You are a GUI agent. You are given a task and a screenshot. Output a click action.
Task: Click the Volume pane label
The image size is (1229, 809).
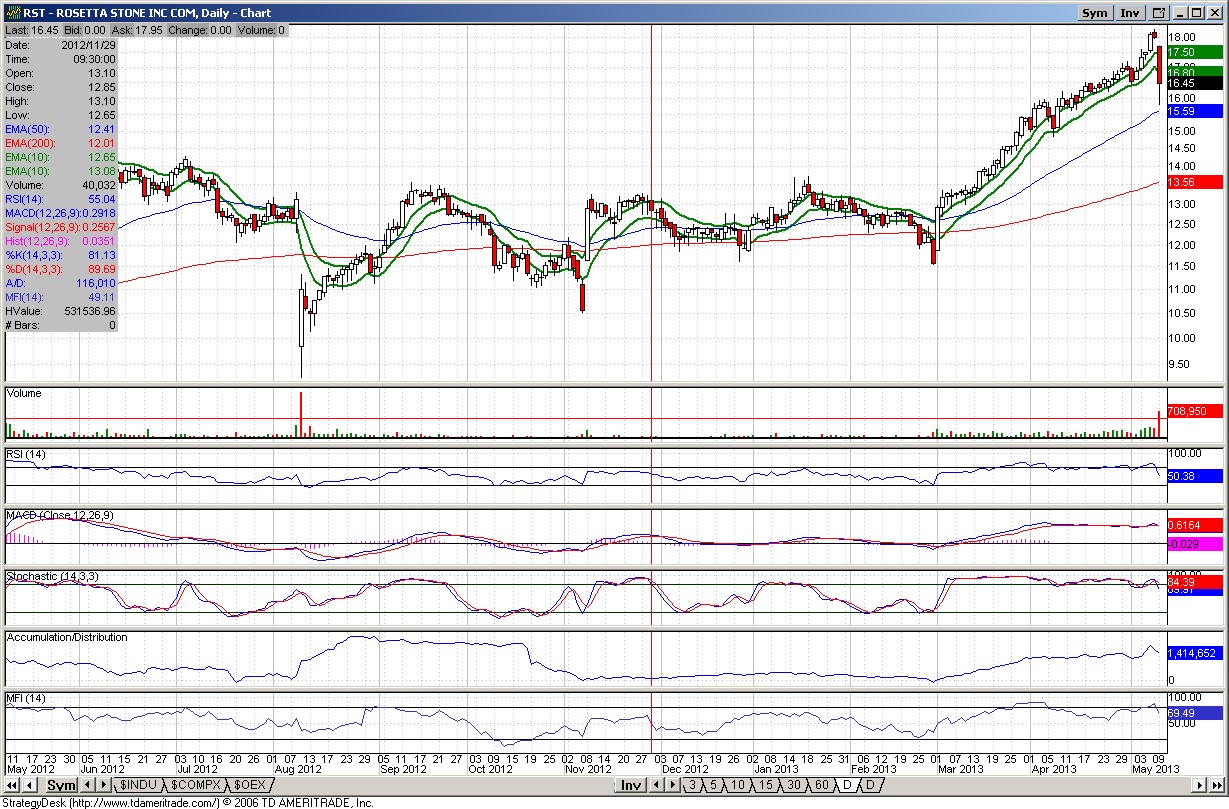click(x=24, y=393)
